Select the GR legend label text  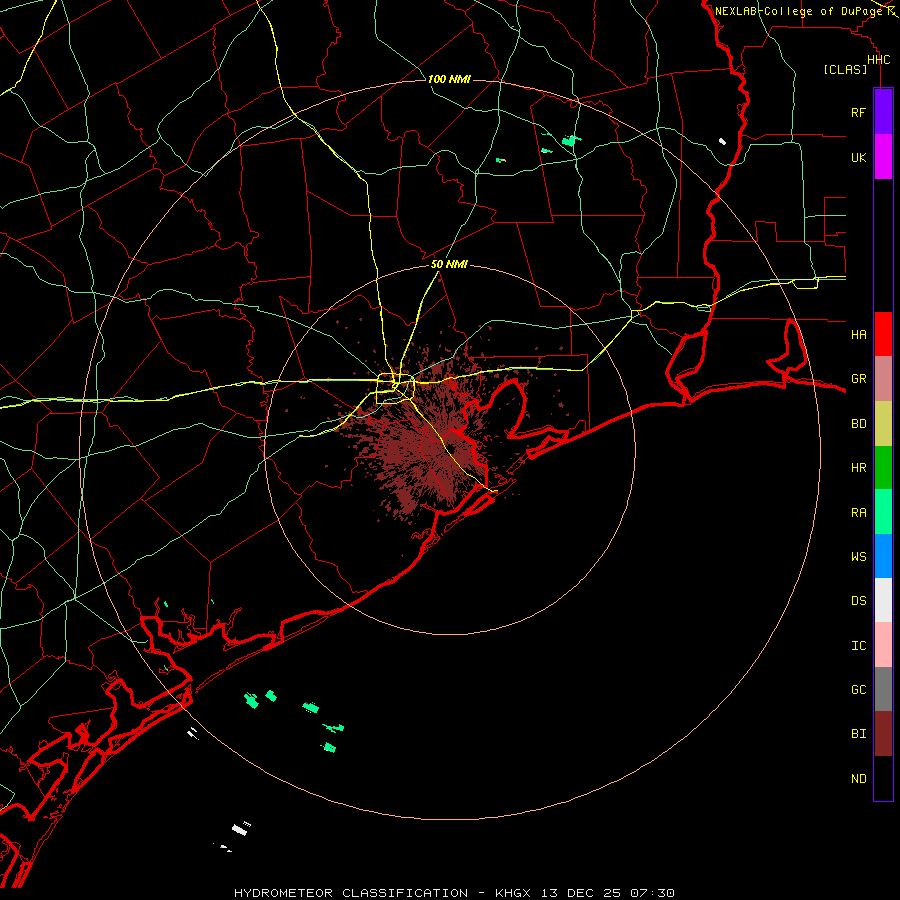pyautogui.click(x=858, y=379)
